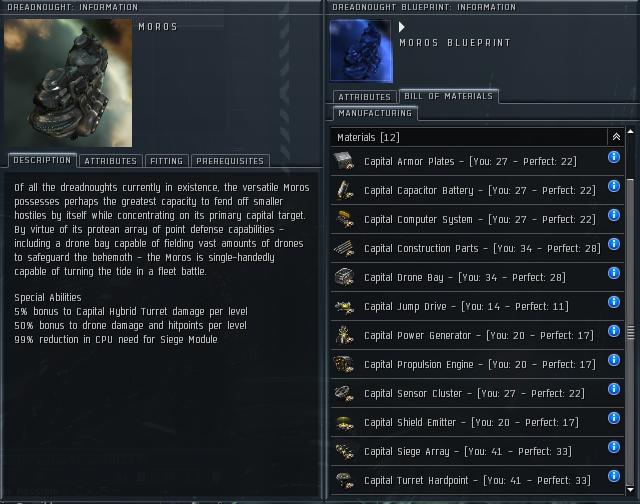Select the blueprint Attributes tab
This screenshot has height=504, width=640.
click(x=364, y=97)
